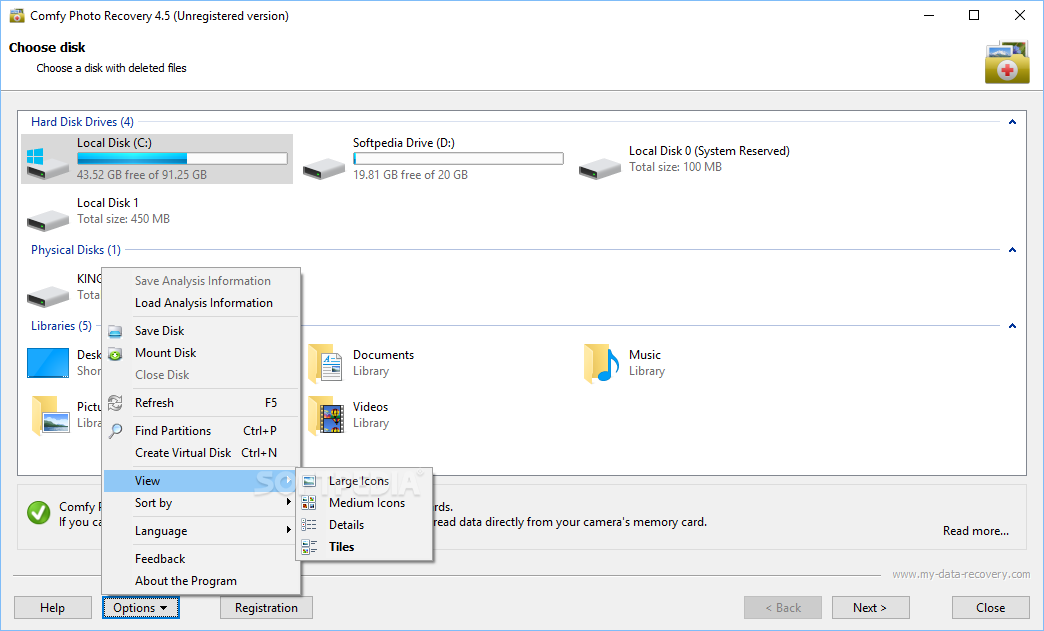1044x631 pixels.
Task: Choose Feedback from the menu
Action: pyautogui.click(x=202, y=558)
